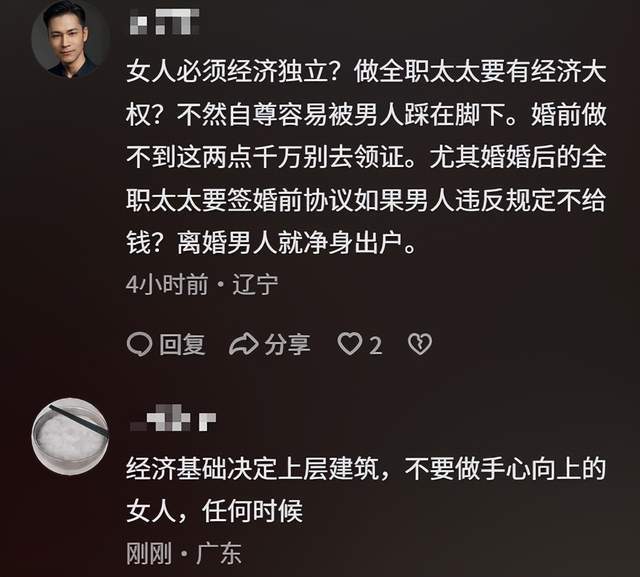Tap the reply line 女人，任何时候
Viewport: 640px width, 577px height.
tap(215, 511)
